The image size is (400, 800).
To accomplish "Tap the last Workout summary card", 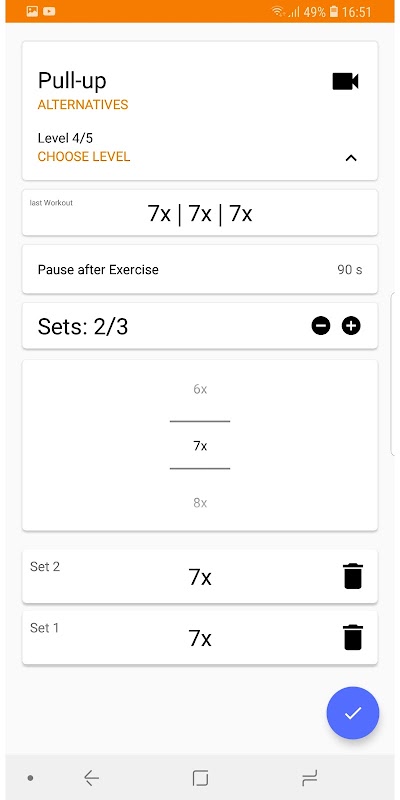I will coord(200,213).
